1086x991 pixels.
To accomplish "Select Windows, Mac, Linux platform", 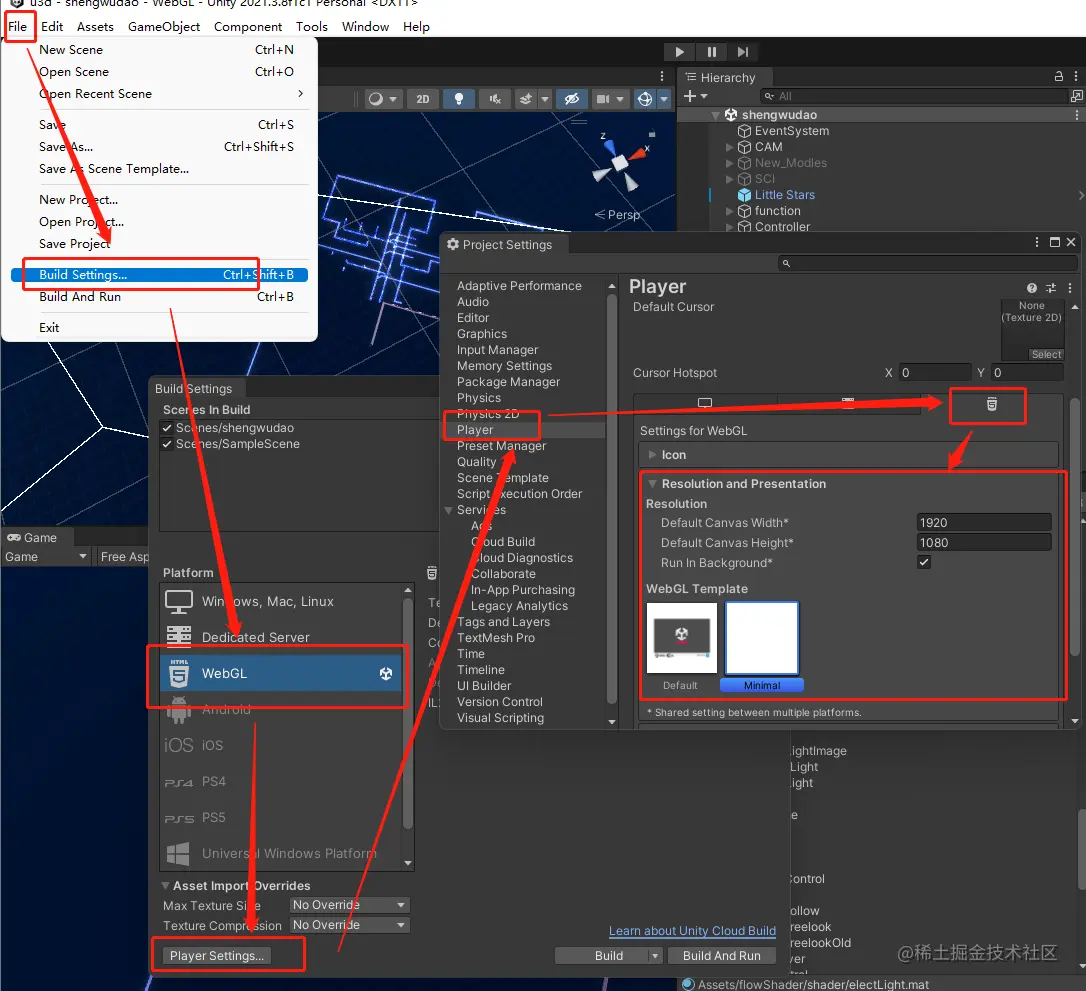I will point(281,601).
